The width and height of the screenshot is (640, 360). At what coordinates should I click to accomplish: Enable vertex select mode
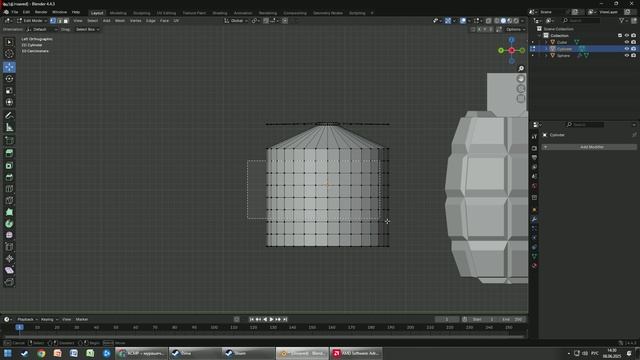pyautogui.click(x=53, y=20)
